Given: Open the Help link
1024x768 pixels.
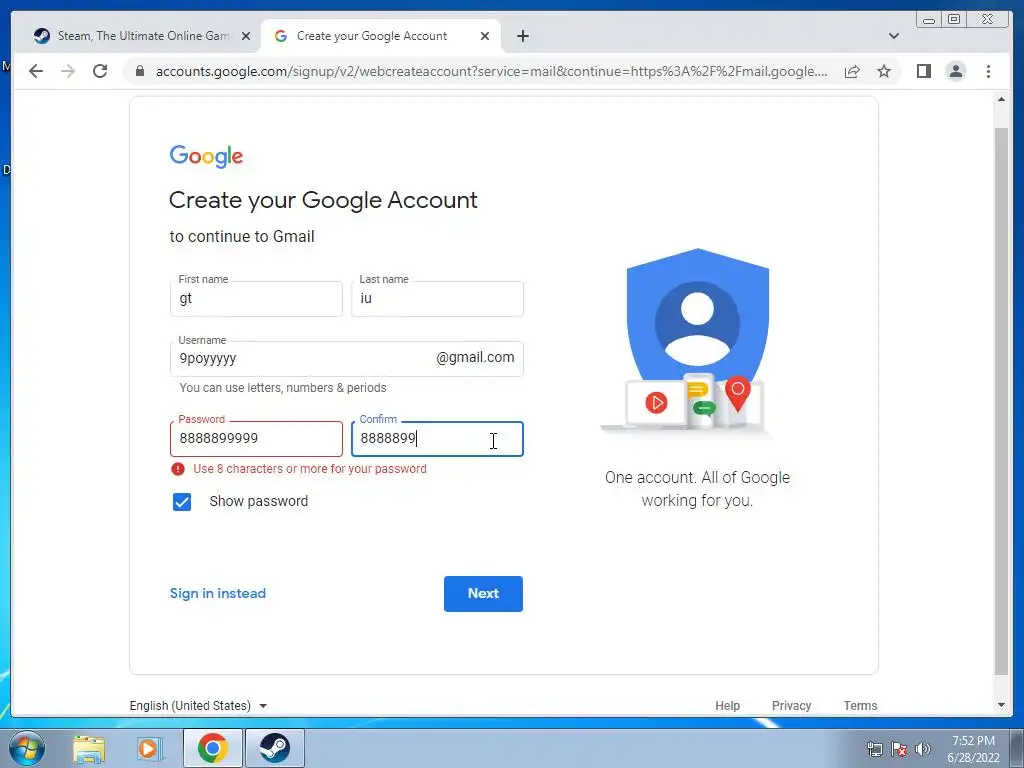Looking at the screenshot, I should (728, 705).
